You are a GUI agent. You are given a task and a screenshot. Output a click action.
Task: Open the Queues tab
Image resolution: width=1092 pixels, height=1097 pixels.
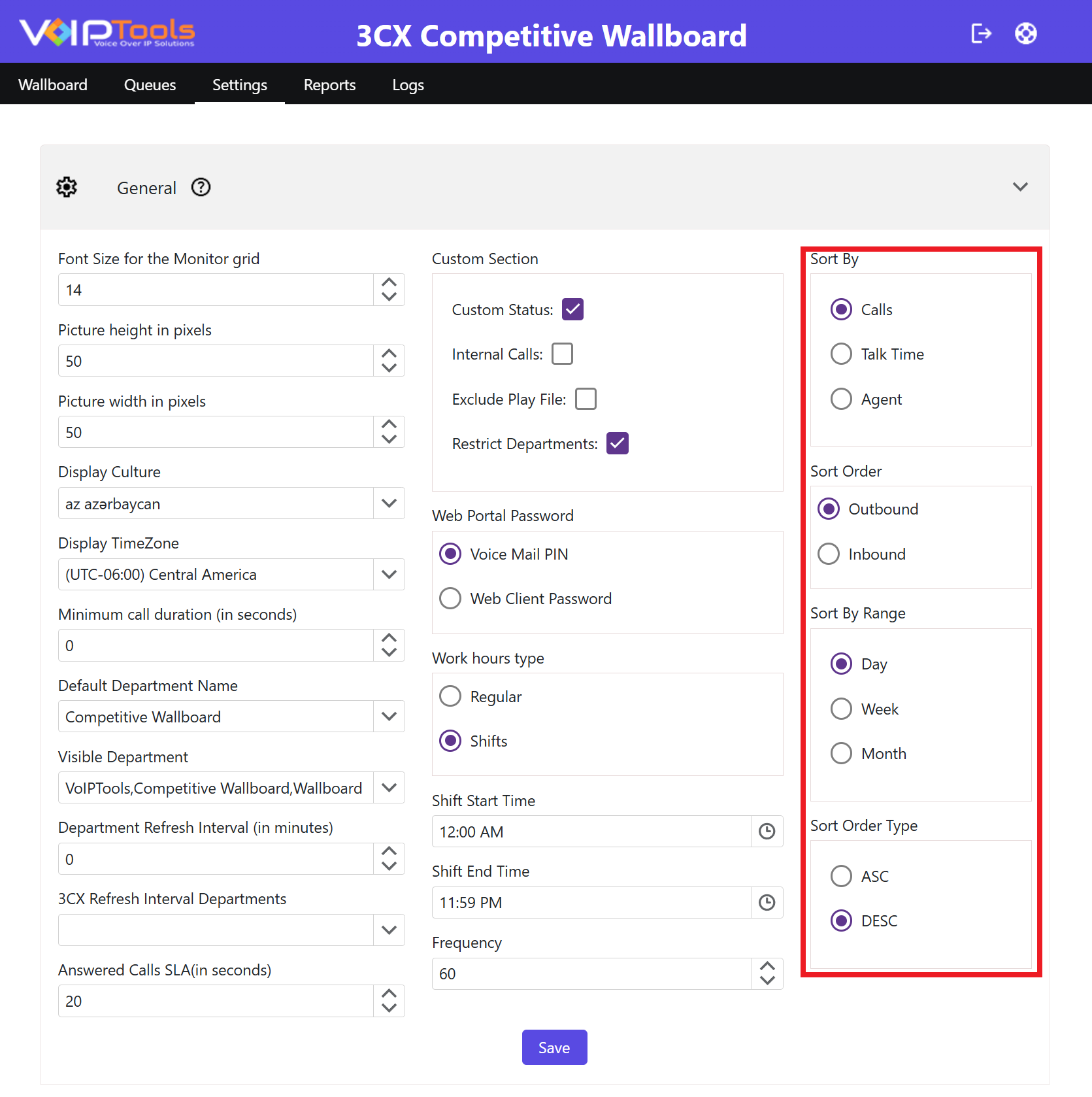pyautogui.click(x=150, y=85)
